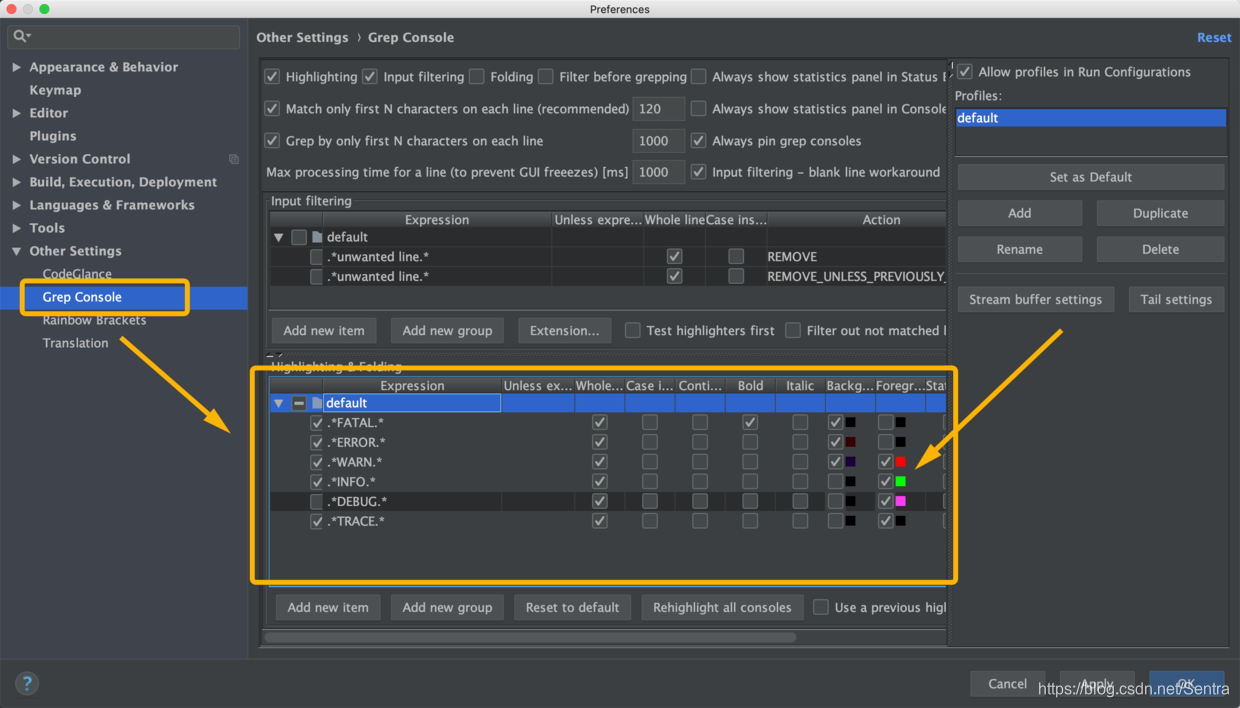The width and height of the screenshot is (1240, 708).
Task: Click the horizontal scrollbar at bottom
Action: [530, 637]
